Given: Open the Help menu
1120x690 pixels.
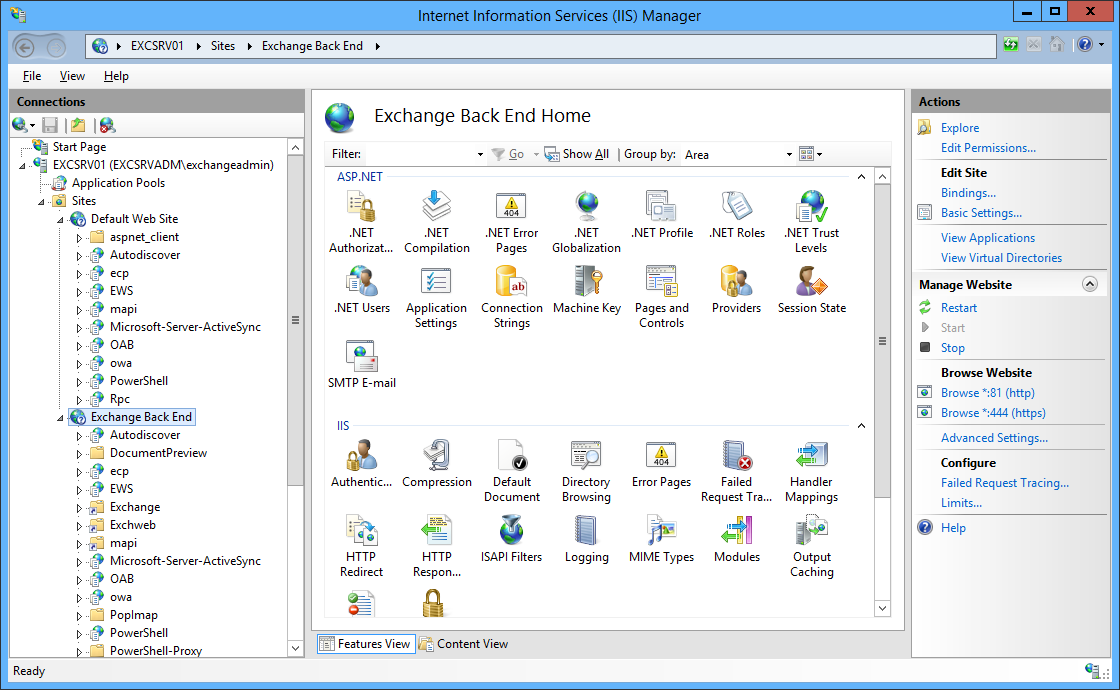Looking at the screenshot, I should coord(116,76).
